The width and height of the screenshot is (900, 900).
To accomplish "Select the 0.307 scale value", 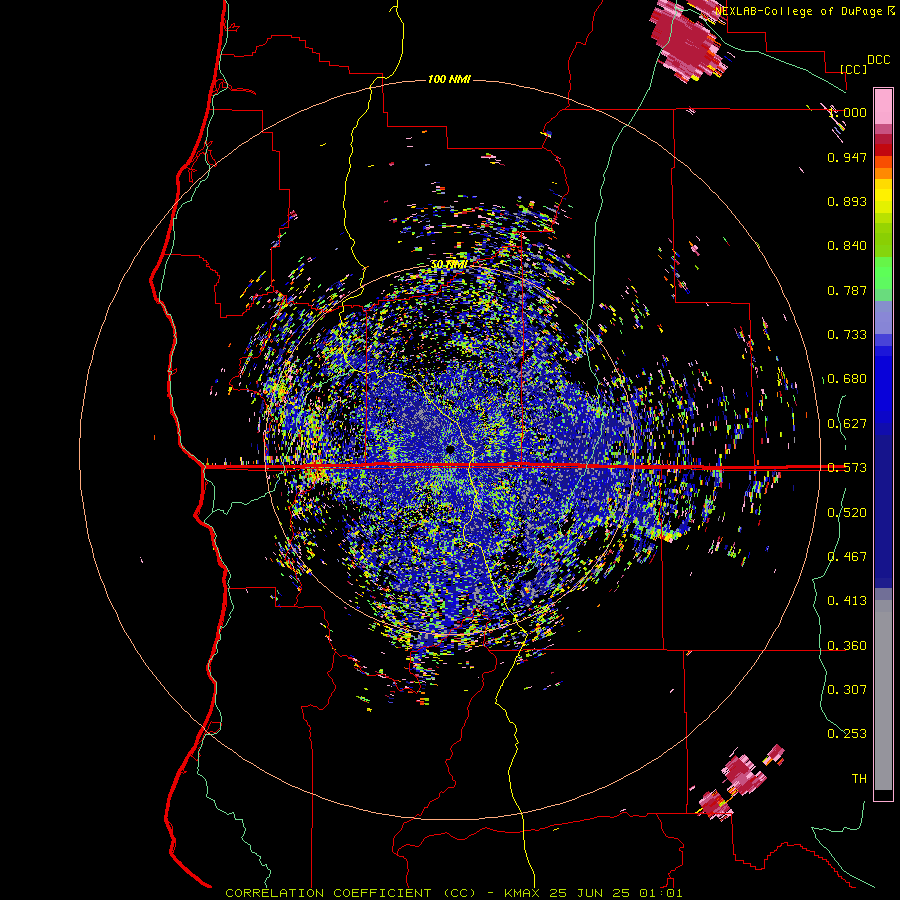I will (847, 690).
